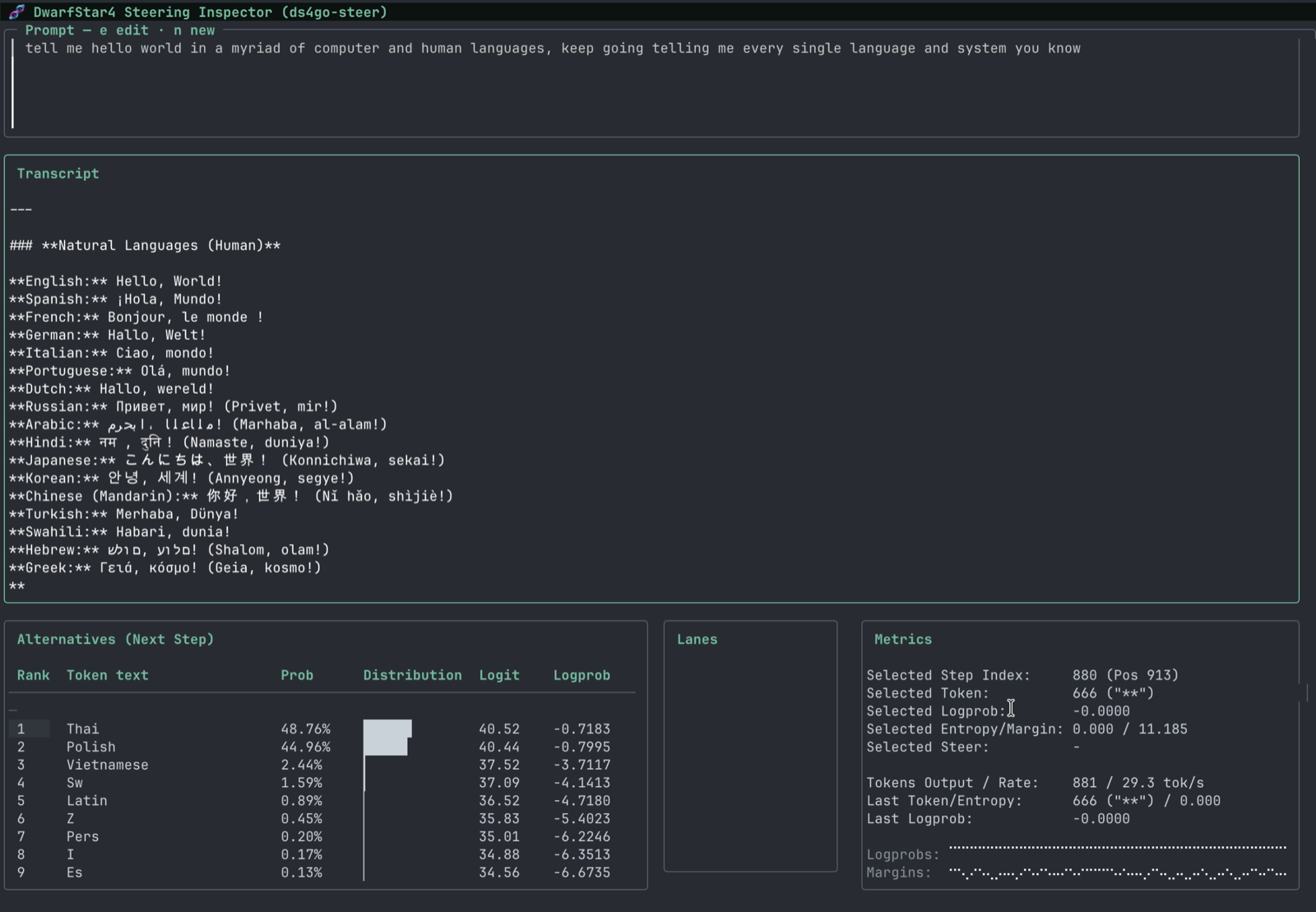Click the Greek line in the transcript
This screenshot has width=1316, height=912.
[165, 567]
